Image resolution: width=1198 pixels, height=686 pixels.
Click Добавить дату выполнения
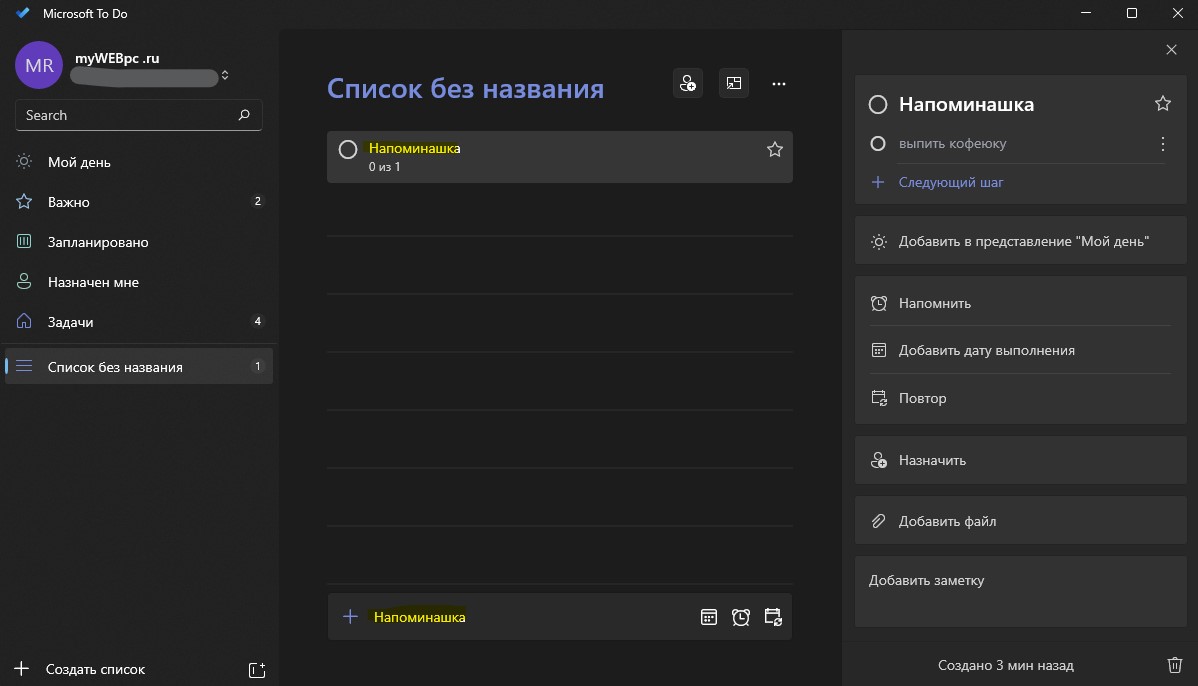click(x=1020, y=351)
